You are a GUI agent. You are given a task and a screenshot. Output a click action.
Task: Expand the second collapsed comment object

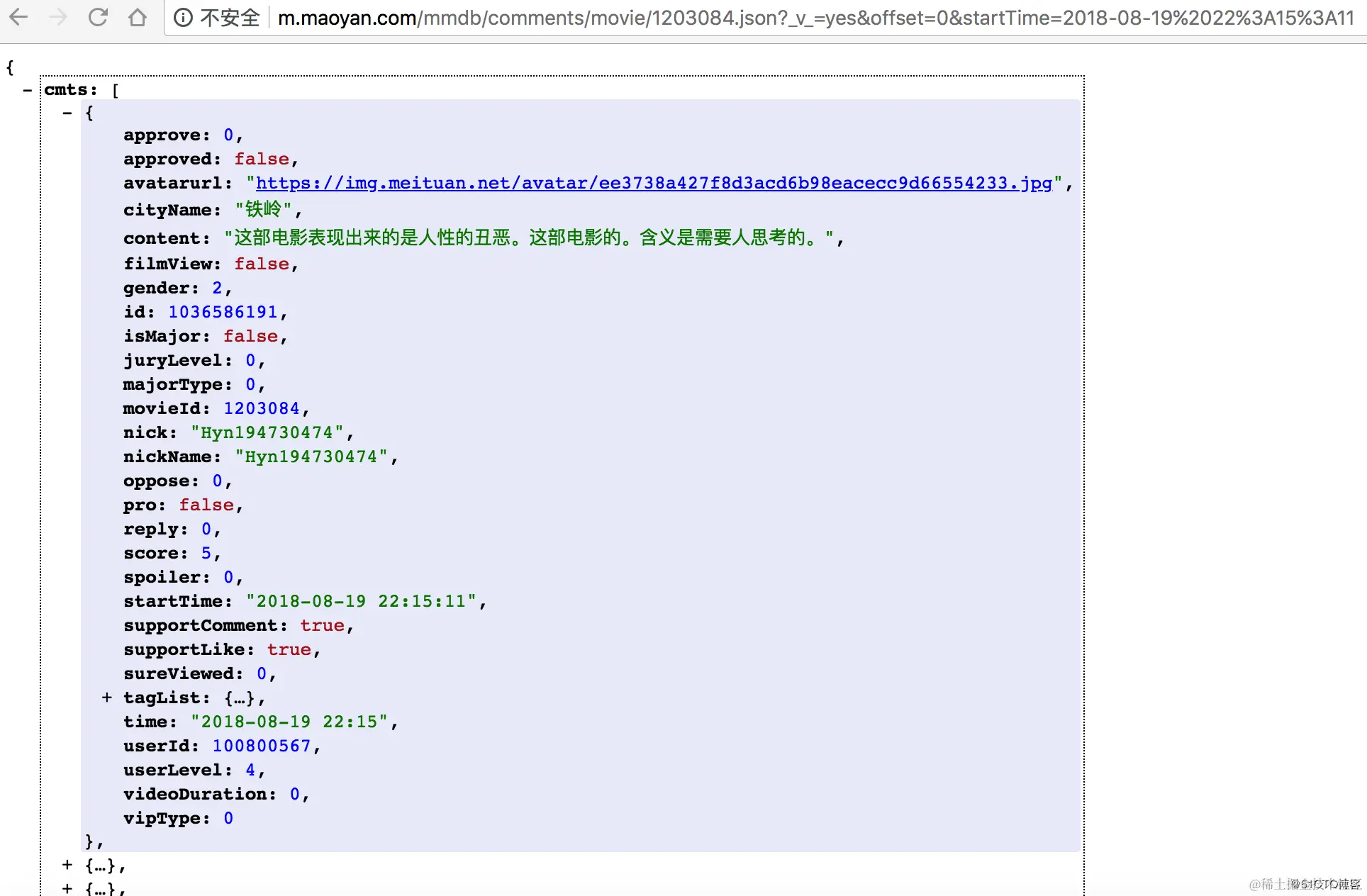[67, 865]
